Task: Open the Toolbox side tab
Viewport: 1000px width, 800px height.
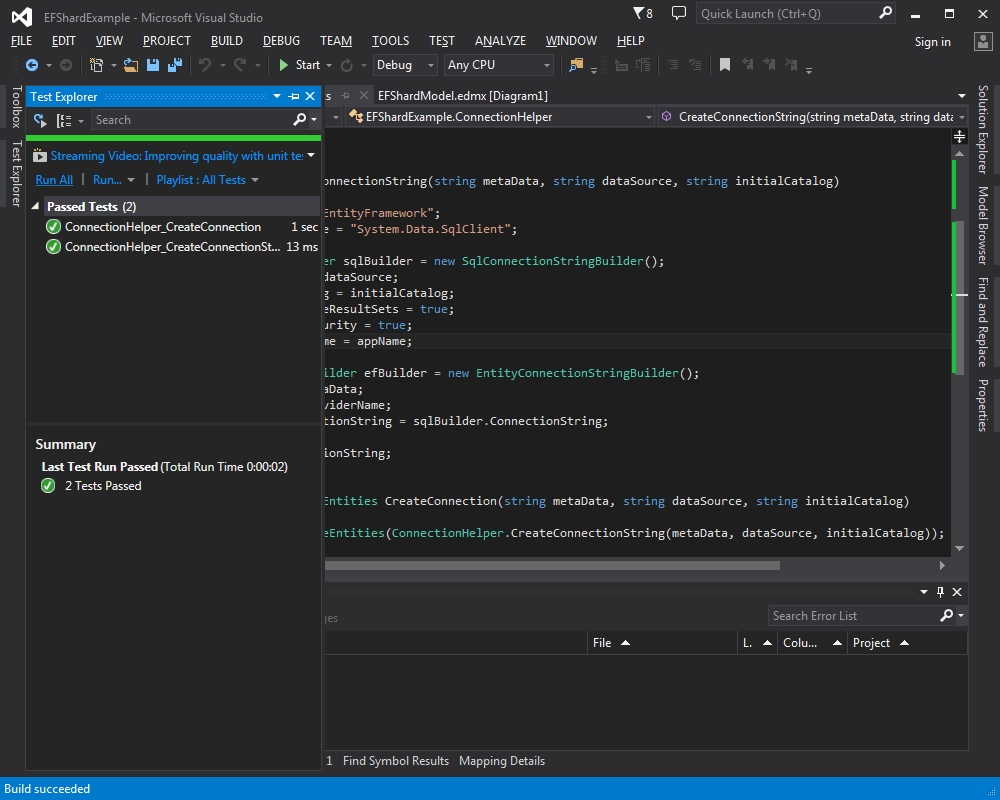Action: click(17, 107)
